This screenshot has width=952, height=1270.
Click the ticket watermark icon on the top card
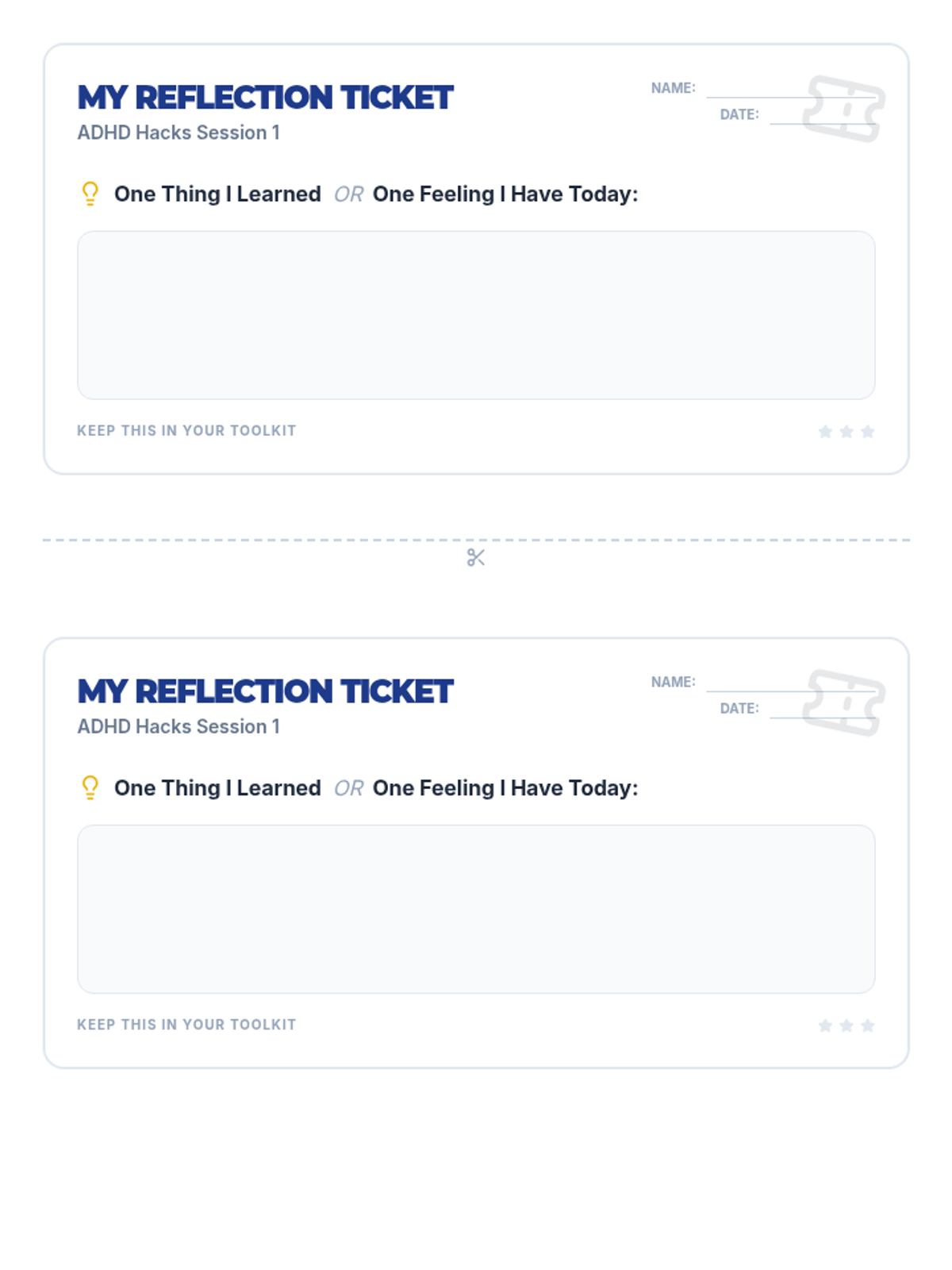[843, 110]
